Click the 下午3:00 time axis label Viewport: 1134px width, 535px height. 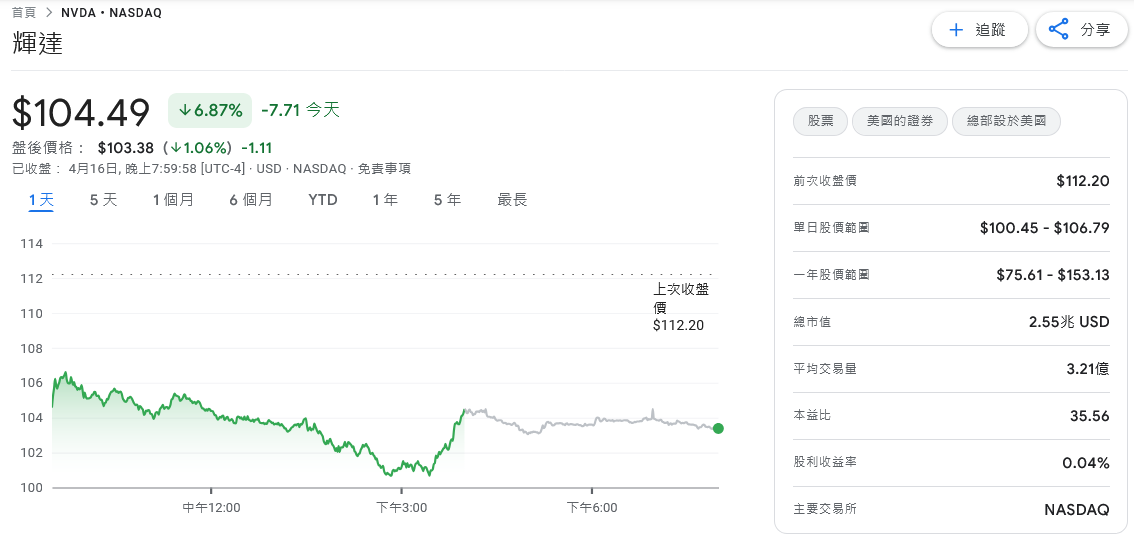click(402, 508)
